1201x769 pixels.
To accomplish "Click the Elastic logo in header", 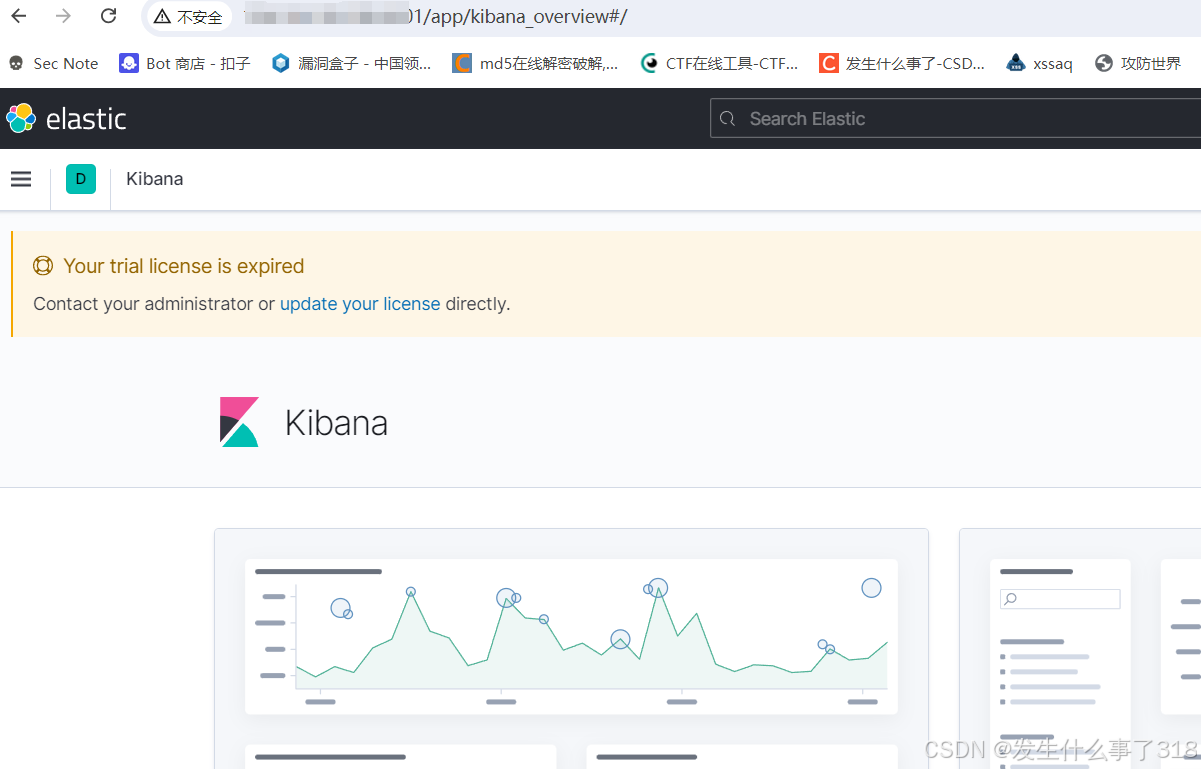I will coord(67,118).
